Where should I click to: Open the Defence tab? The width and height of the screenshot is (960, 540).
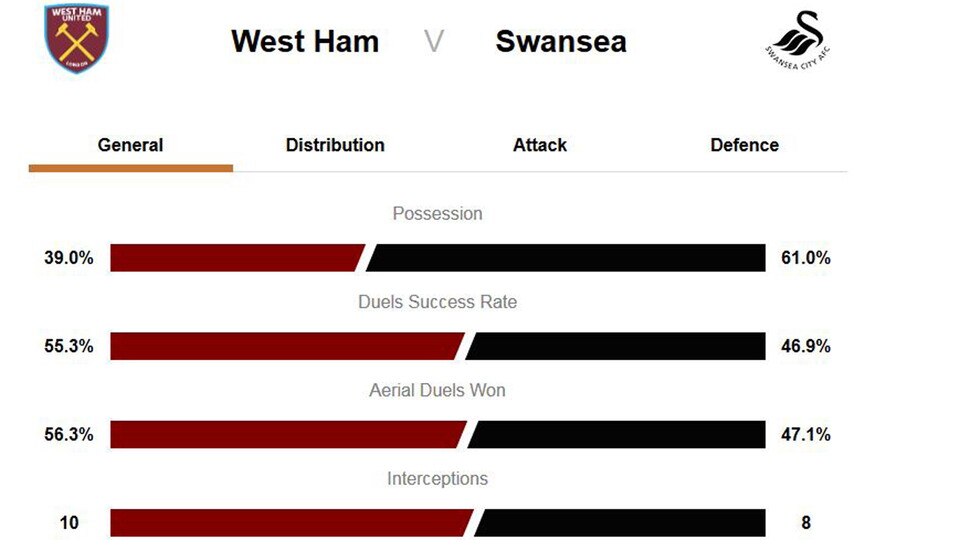pos(744,145)
